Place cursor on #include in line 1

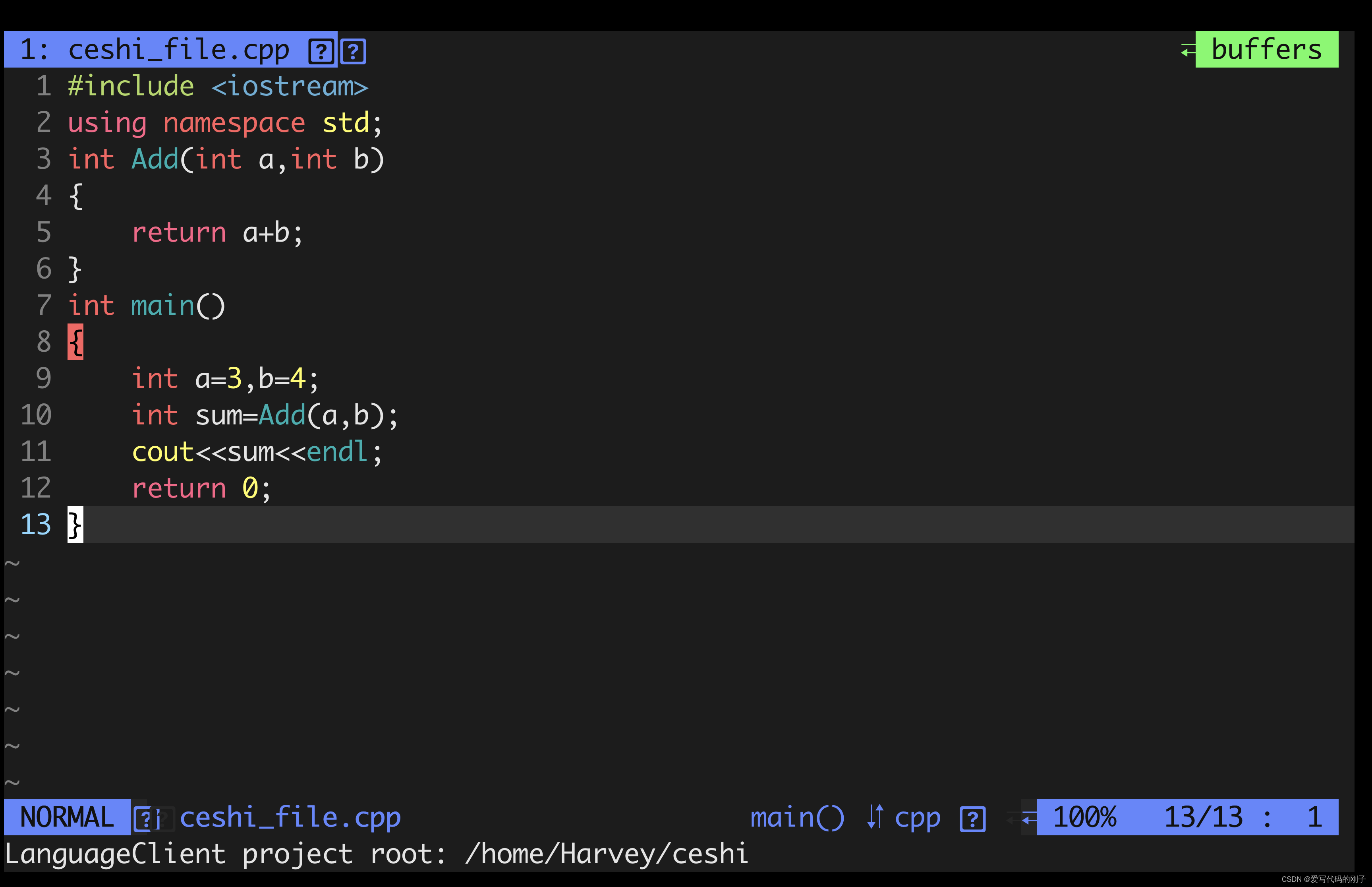131,86
